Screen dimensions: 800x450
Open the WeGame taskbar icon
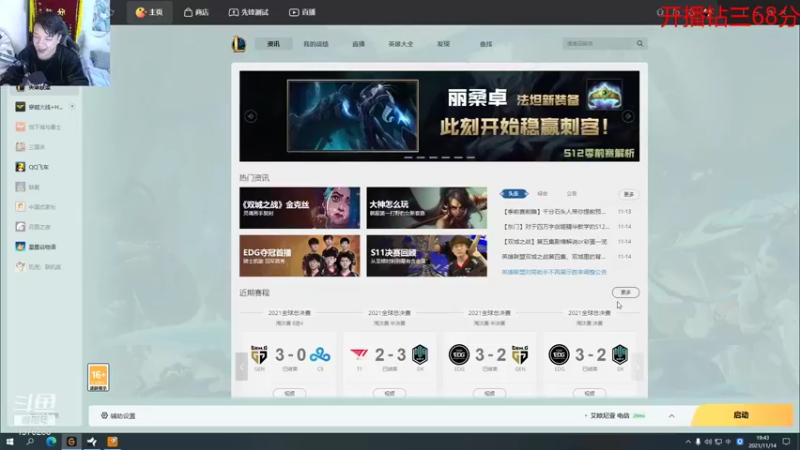(x=71, y=441)
